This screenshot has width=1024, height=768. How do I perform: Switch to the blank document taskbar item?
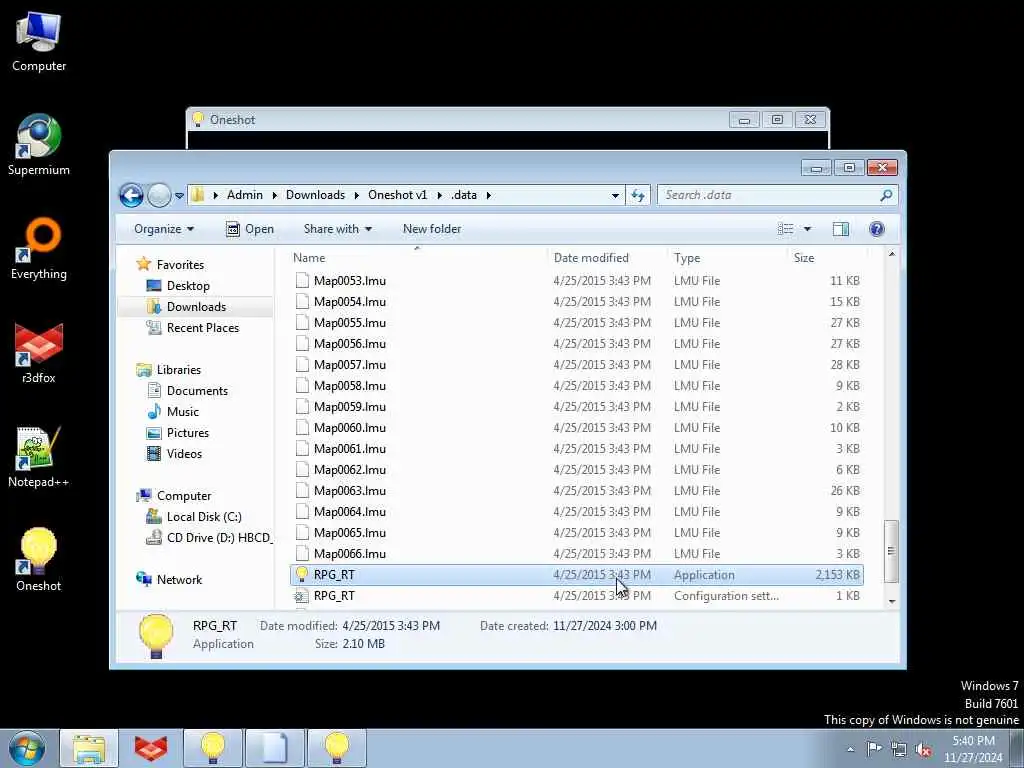click(275, 748)
